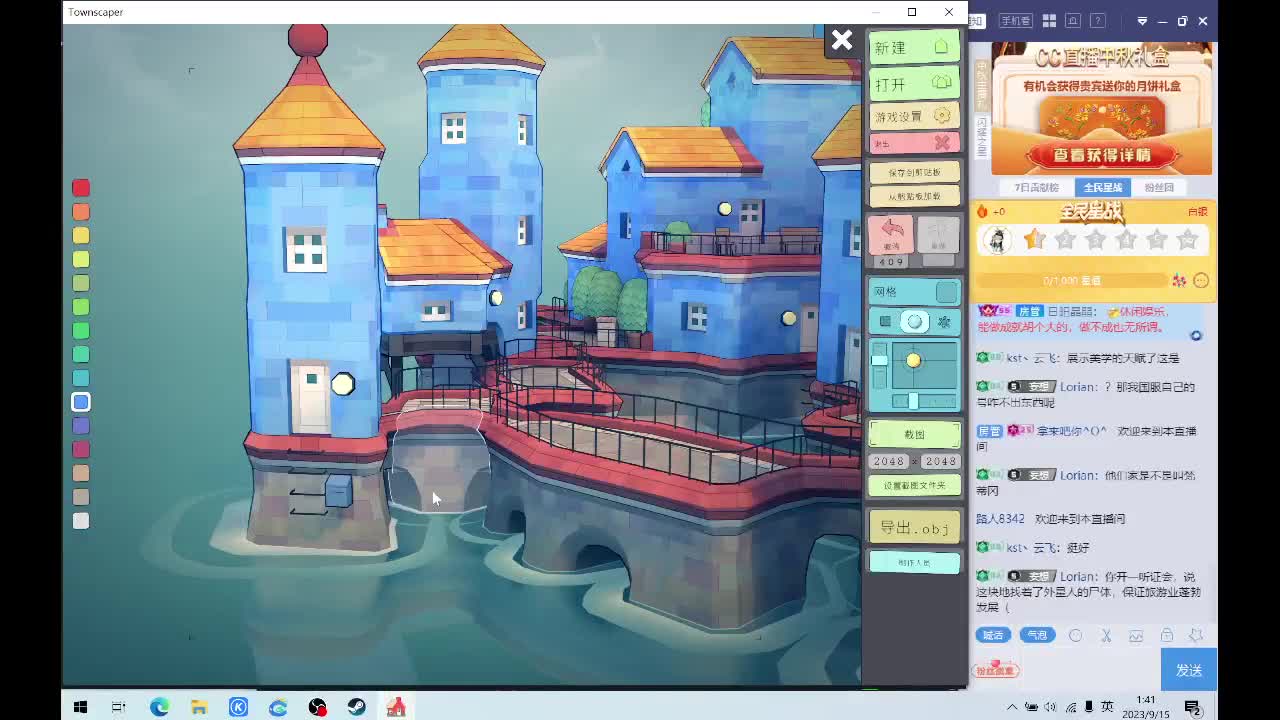Adjust the sun position pad

pyautogui.click(x=923, y=365)
